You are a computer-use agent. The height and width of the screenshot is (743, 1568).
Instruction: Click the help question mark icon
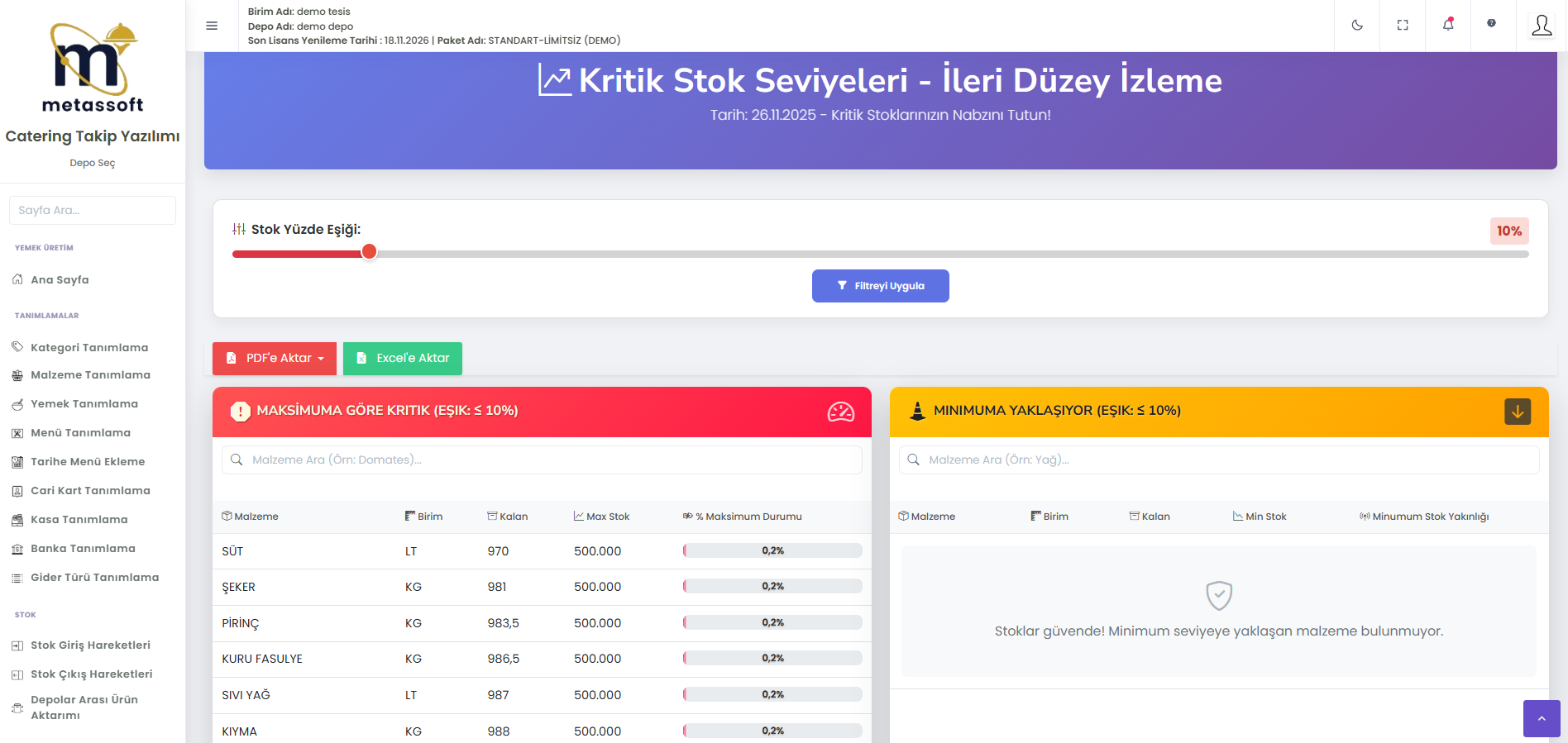(x=1491, y=24)
